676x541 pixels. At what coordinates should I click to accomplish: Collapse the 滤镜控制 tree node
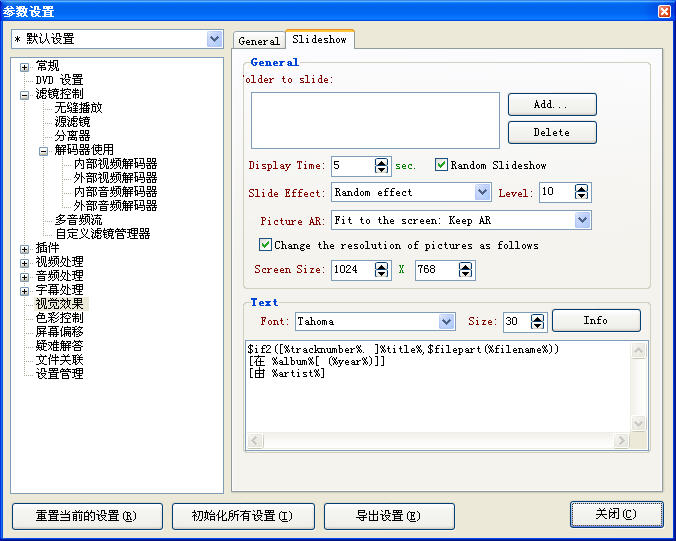[25, 94]
